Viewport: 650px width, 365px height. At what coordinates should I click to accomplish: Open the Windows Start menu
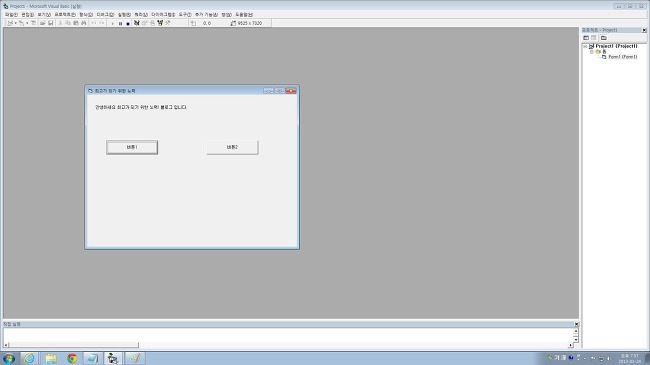coord(9,358)
